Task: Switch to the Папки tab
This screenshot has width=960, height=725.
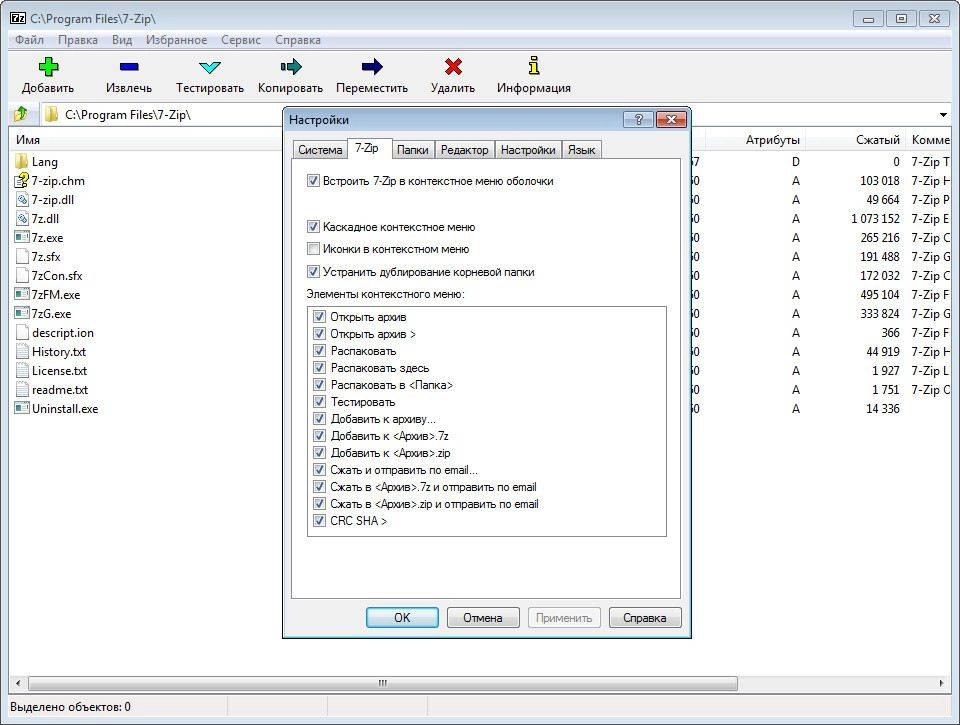Action: click(412, 150)
